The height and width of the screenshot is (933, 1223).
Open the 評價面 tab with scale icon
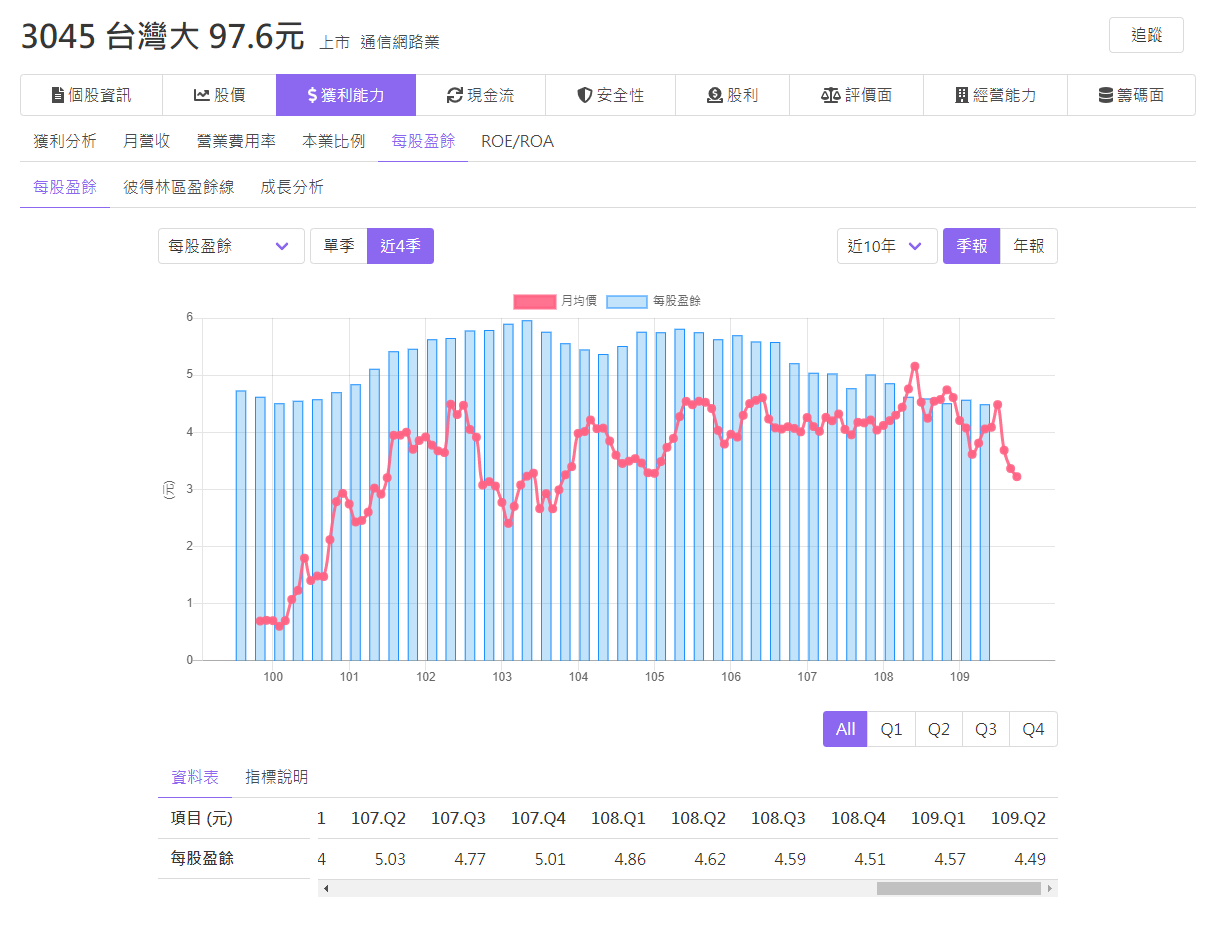pyautogui.click(x=856, y=95)
